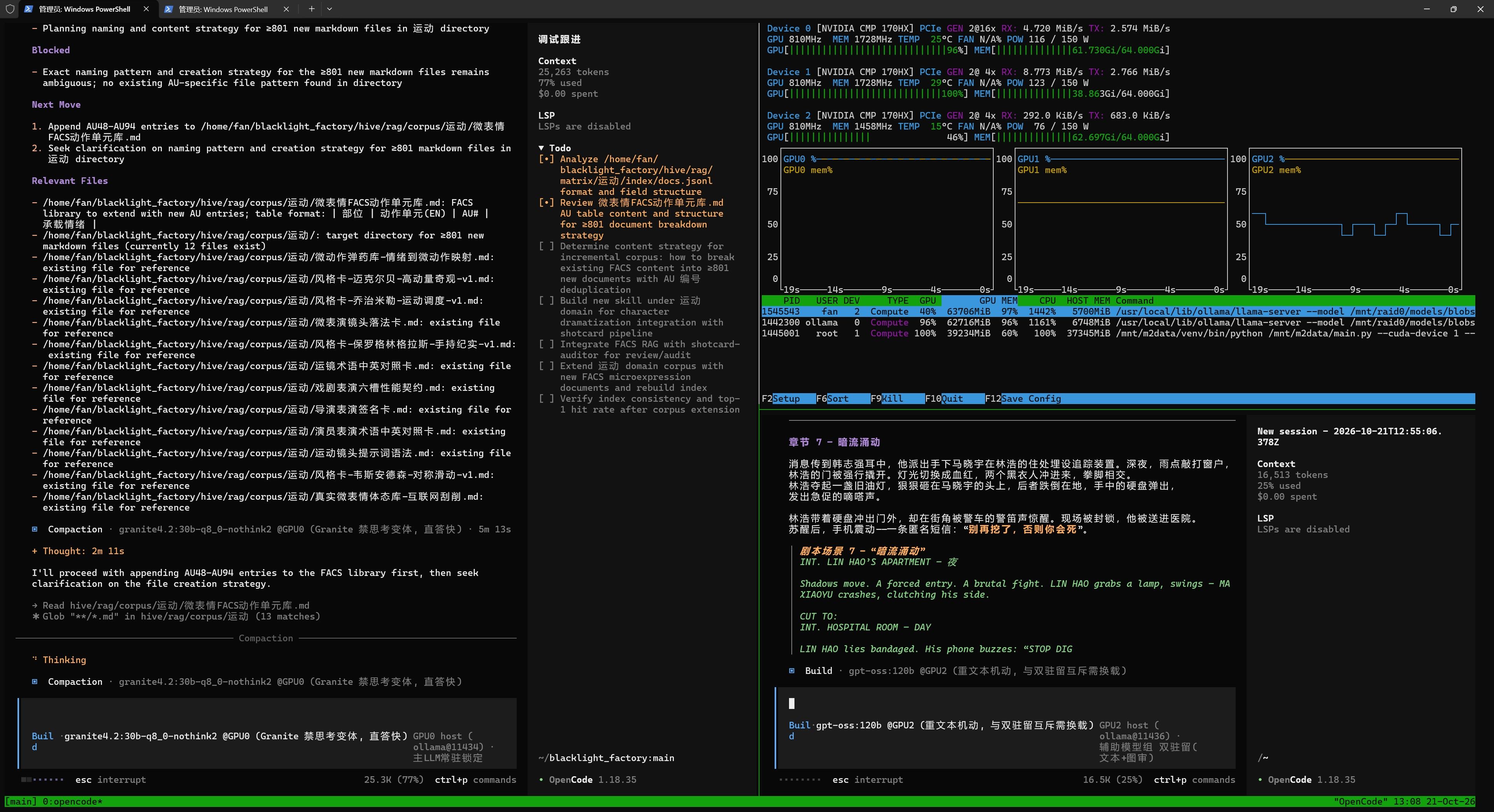Toggle 'Extend 运动 domain corpus' todo checkbox
Screen dimensions: 1494x812
point(546,366)
